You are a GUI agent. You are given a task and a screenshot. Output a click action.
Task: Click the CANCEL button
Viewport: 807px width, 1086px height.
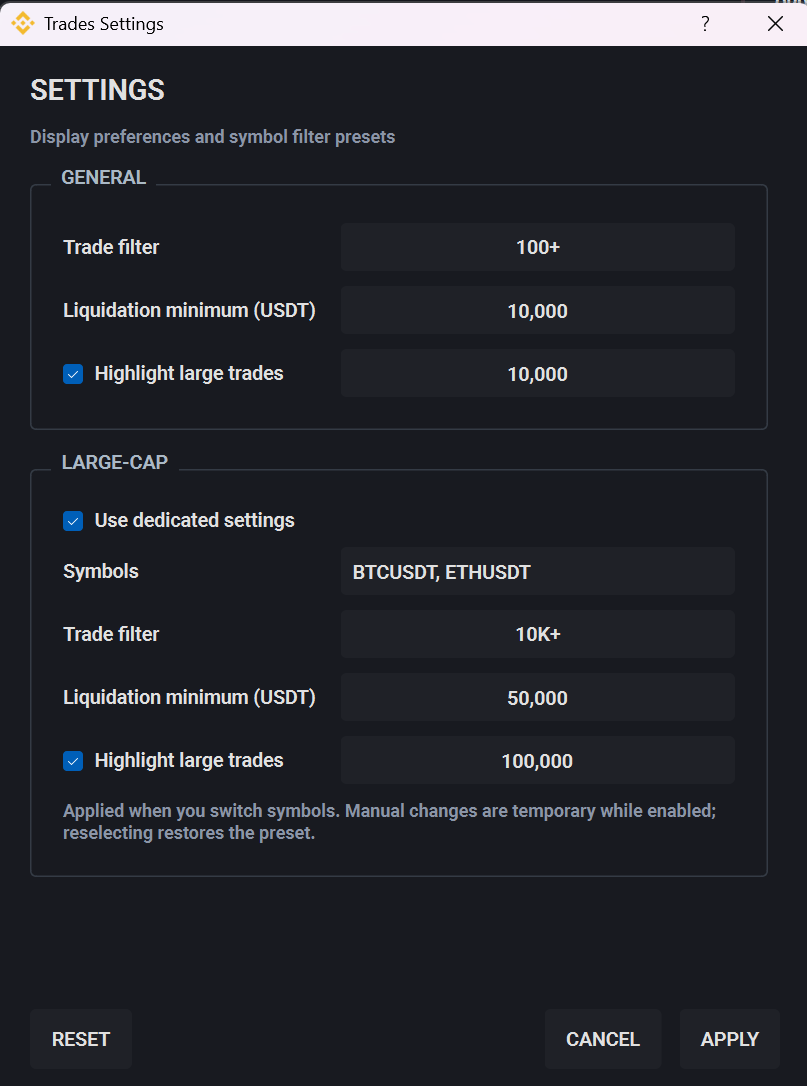603,1039
